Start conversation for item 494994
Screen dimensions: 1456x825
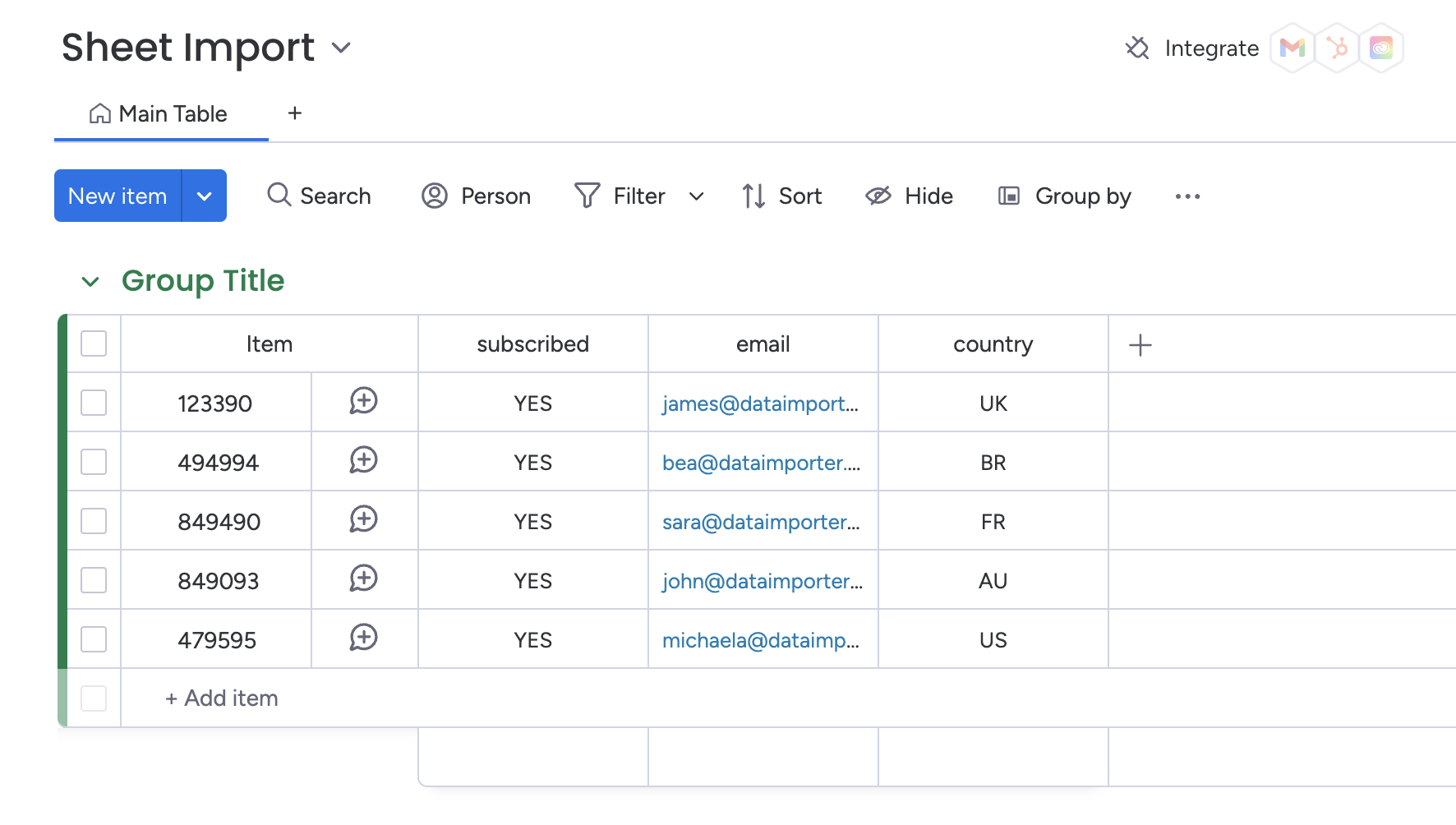[363, 460]
